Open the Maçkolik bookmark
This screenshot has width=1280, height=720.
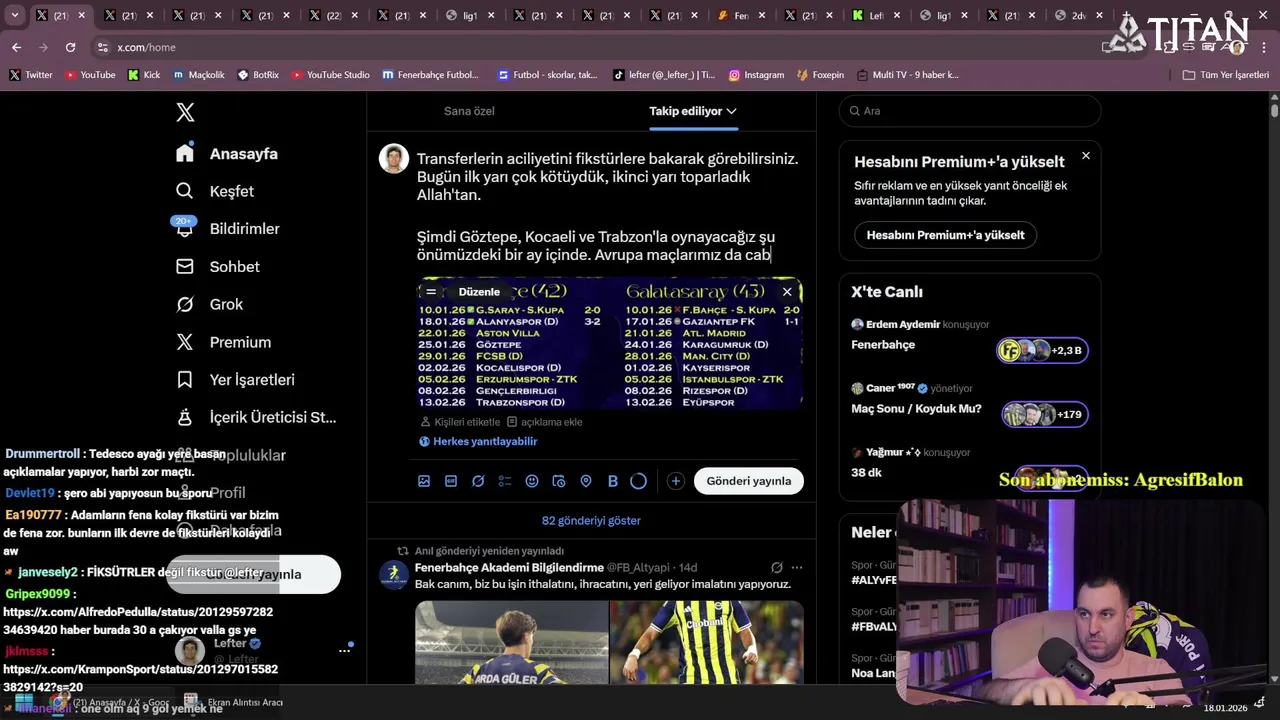click(x=199, y=75)
